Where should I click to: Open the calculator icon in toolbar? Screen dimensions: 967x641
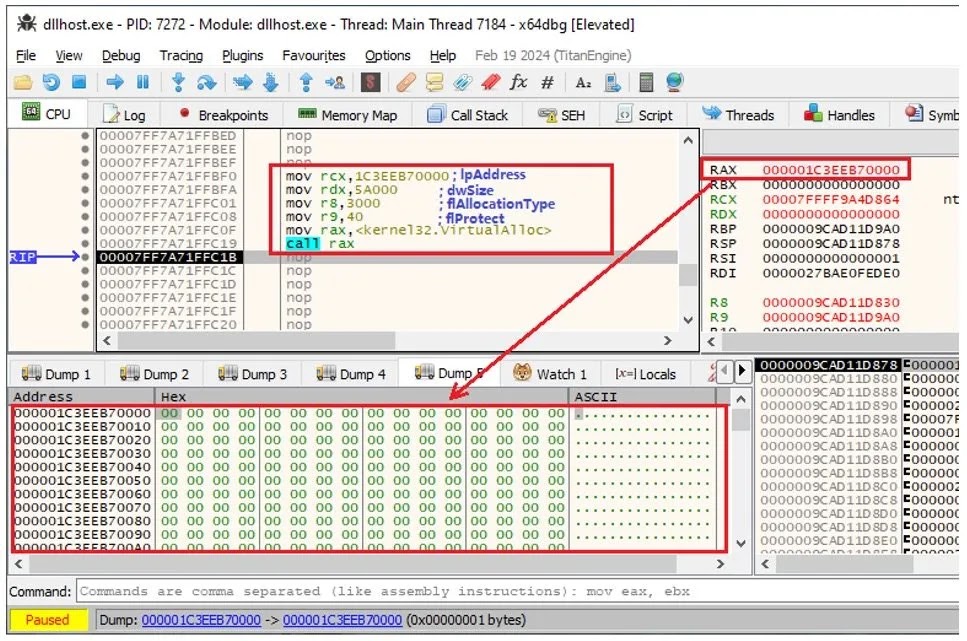click(646, 82)
